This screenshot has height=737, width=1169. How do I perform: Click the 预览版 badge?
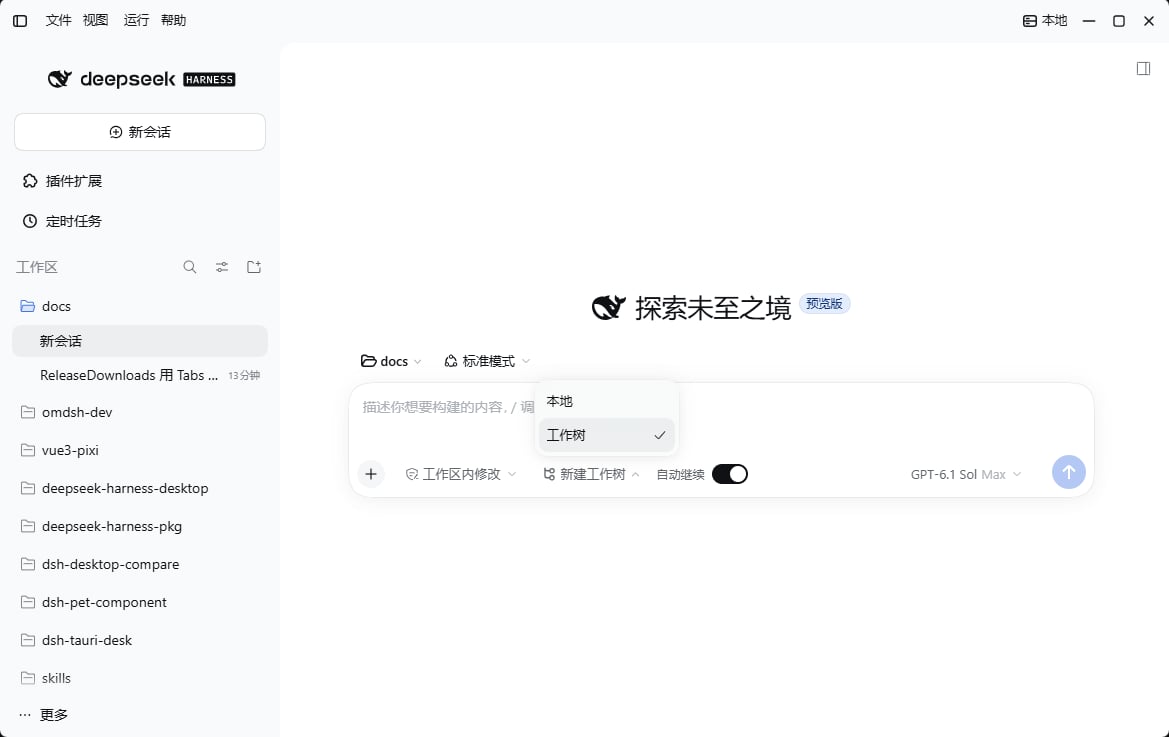[x=824, y=304]
